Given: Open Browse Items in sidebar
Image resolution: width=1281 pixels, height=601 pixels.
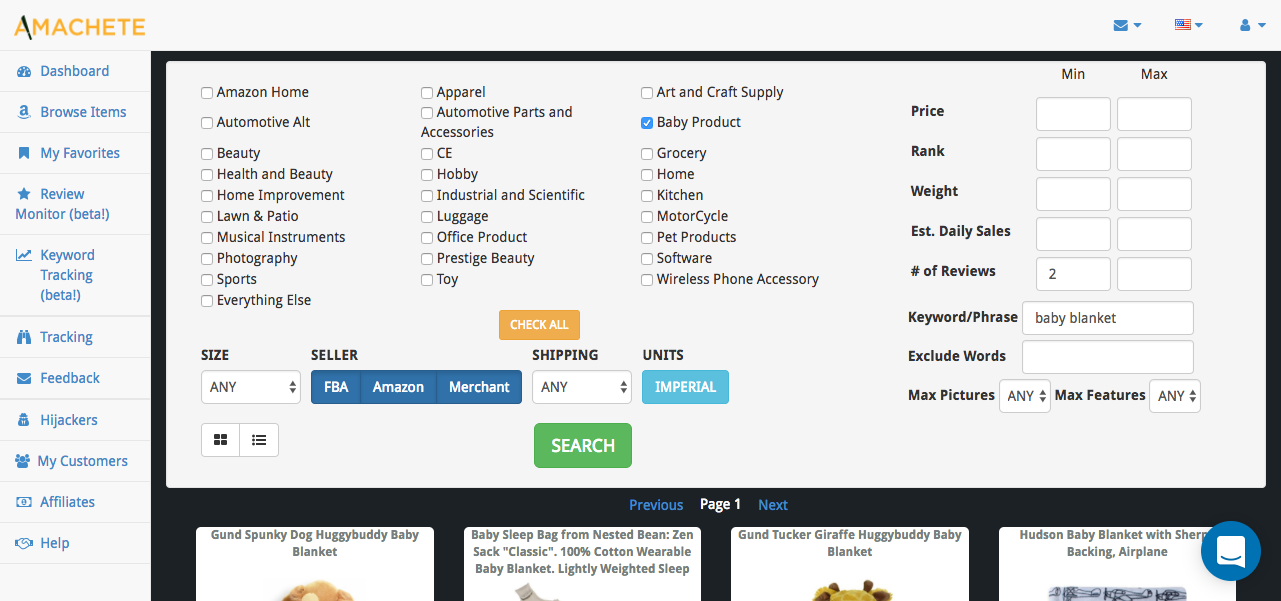Looking at the screenshot, I should click(75, 112).
